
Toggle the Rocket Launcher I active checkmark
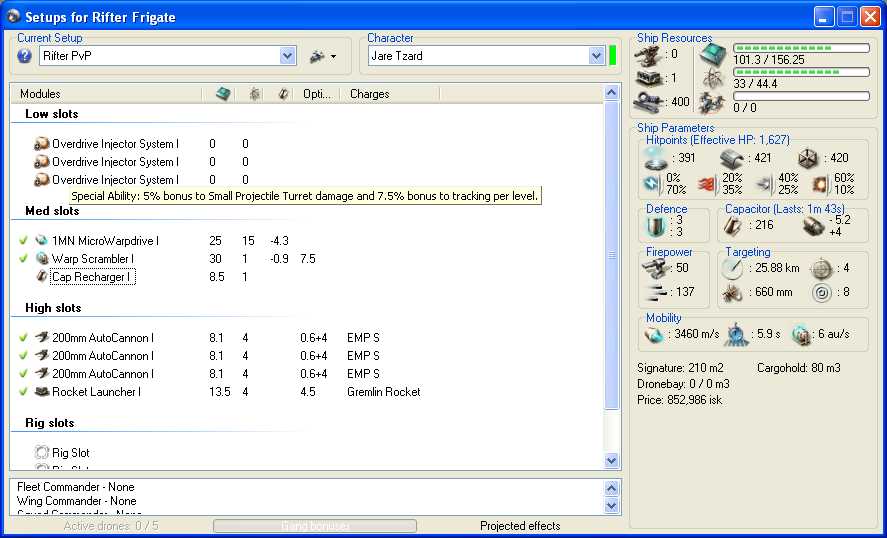(x=23, y=391)
